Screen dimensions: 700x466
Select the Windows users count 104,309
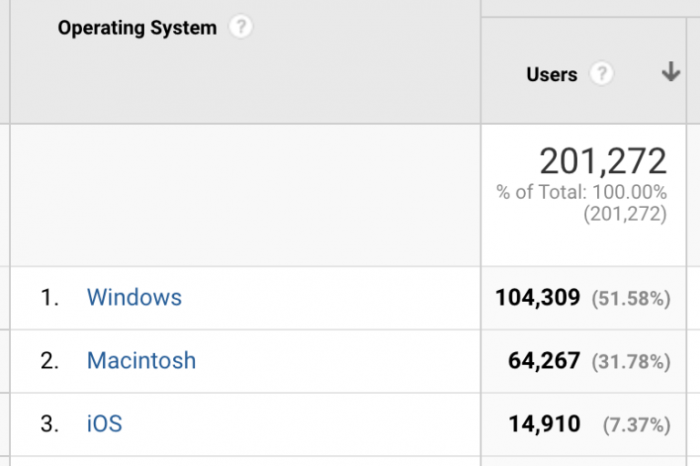(x=538, y=298)
